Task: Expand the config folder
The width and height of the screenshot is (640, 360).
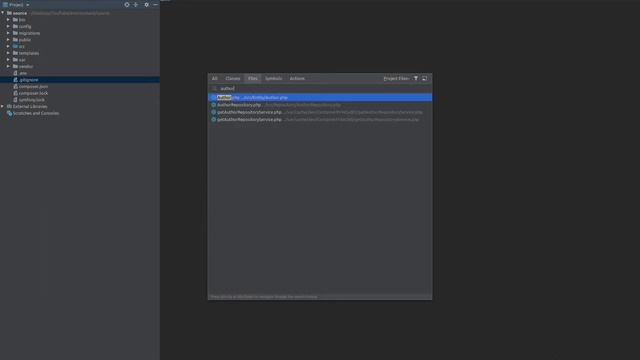Action: [8, 26]
